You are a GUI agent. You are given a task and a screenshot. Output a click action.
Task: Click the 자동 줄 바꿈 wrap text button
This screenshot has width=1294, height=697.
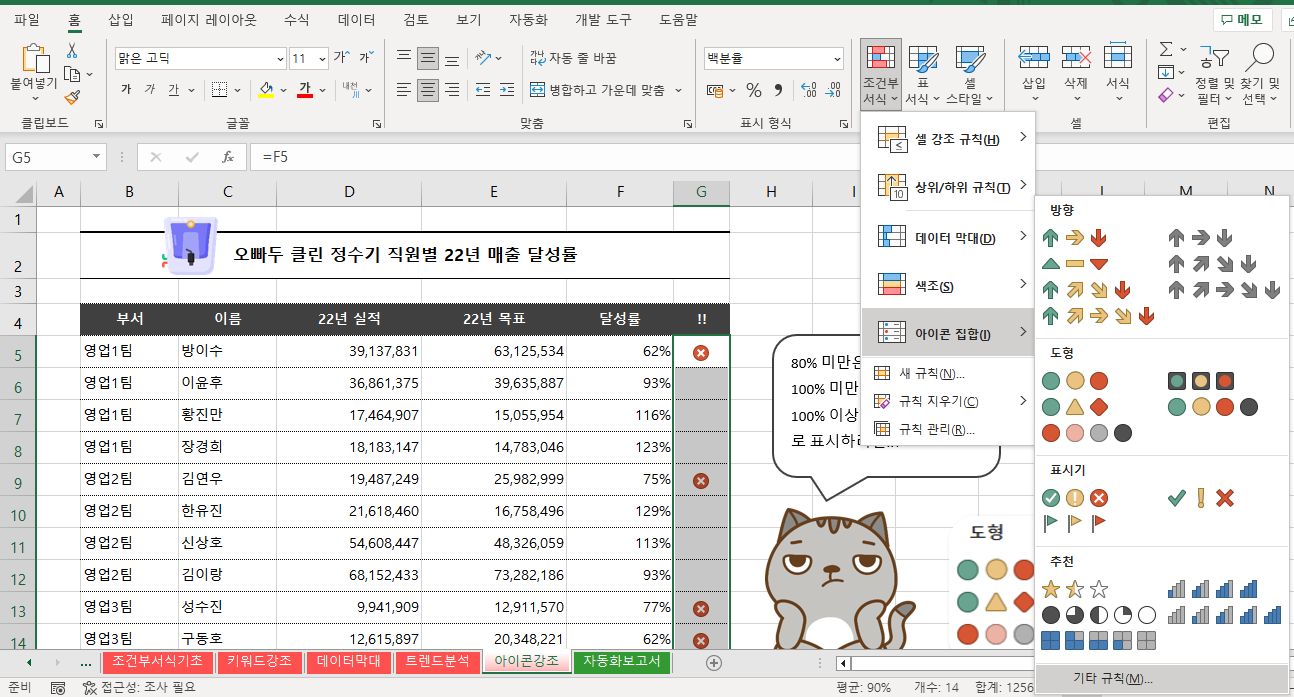[x=573, y=58]
